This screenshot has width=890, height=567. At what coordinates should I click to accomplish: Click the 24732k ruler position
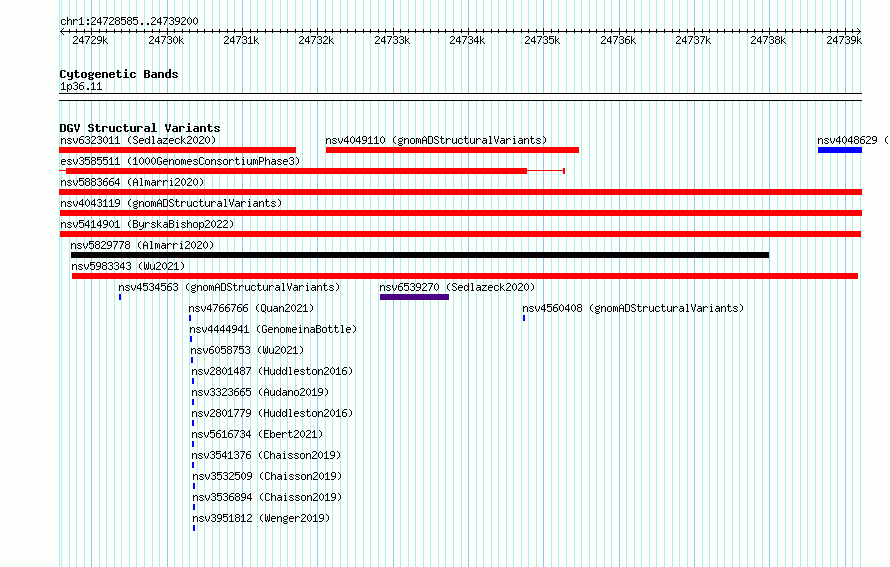(316, 40)
